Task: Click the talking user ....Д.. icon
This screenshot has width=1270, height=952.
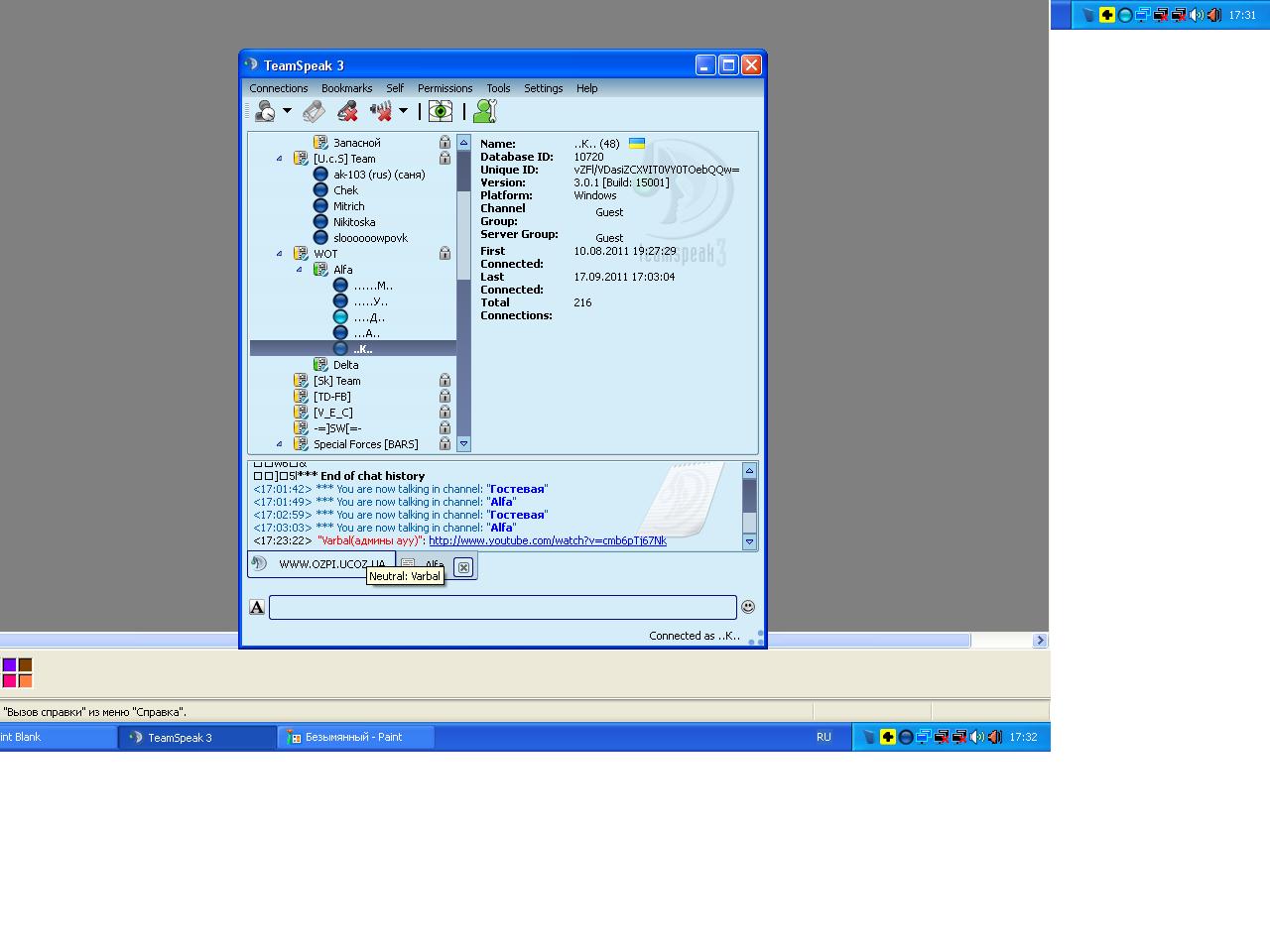Action: 340,317
